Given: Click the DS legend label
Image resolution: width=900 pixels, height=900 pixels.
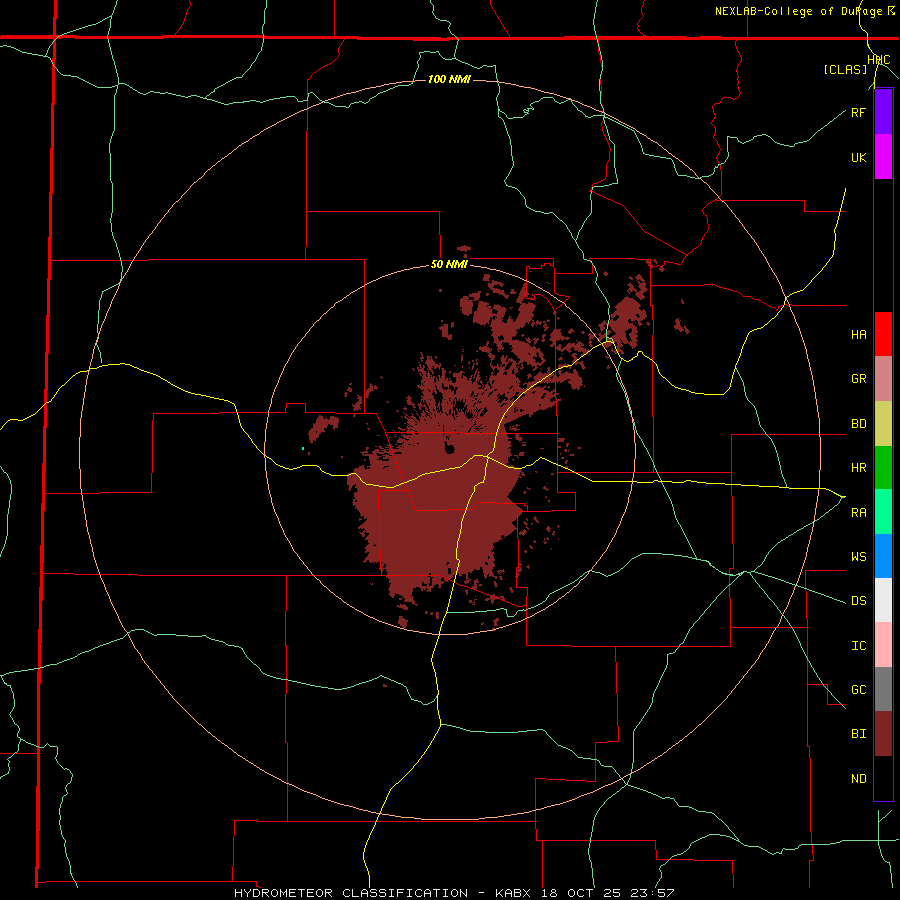Looking at the screenshot, I should (x=858, y=600).
